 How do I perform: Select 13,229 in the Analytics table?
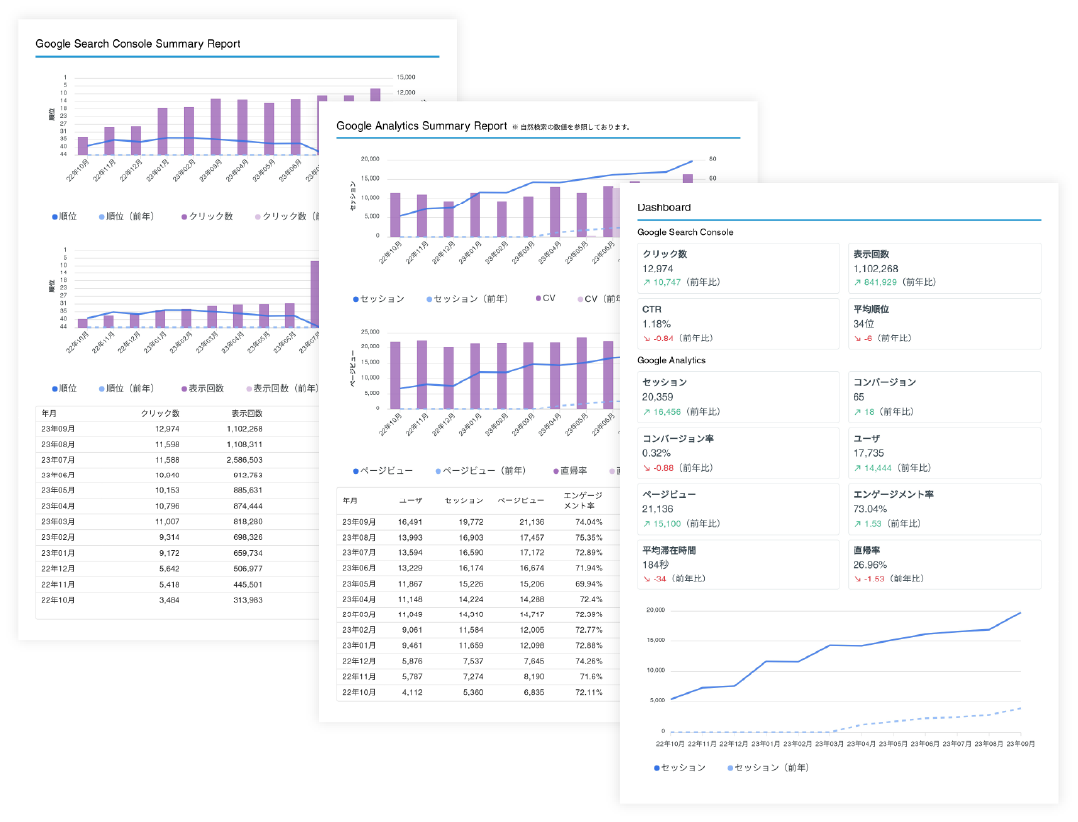click(x=410, y=568)
